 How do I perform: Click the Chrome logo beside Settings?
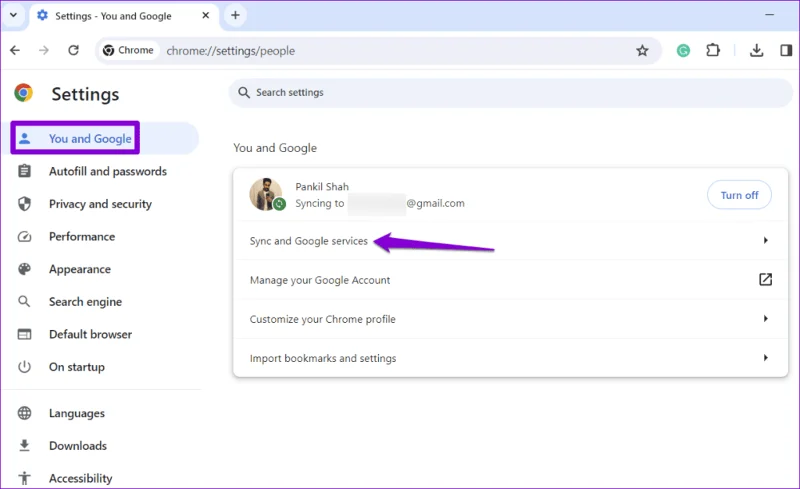pos(23,93)
